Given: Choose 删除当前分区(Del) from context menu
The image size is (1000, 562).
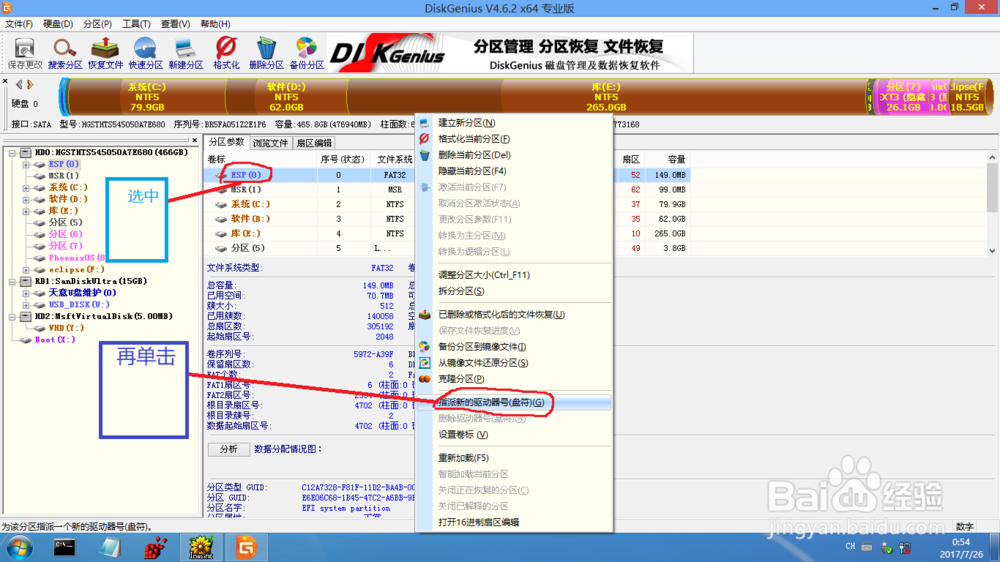Looking at the screenshot, I should click(x=514, y=154).
